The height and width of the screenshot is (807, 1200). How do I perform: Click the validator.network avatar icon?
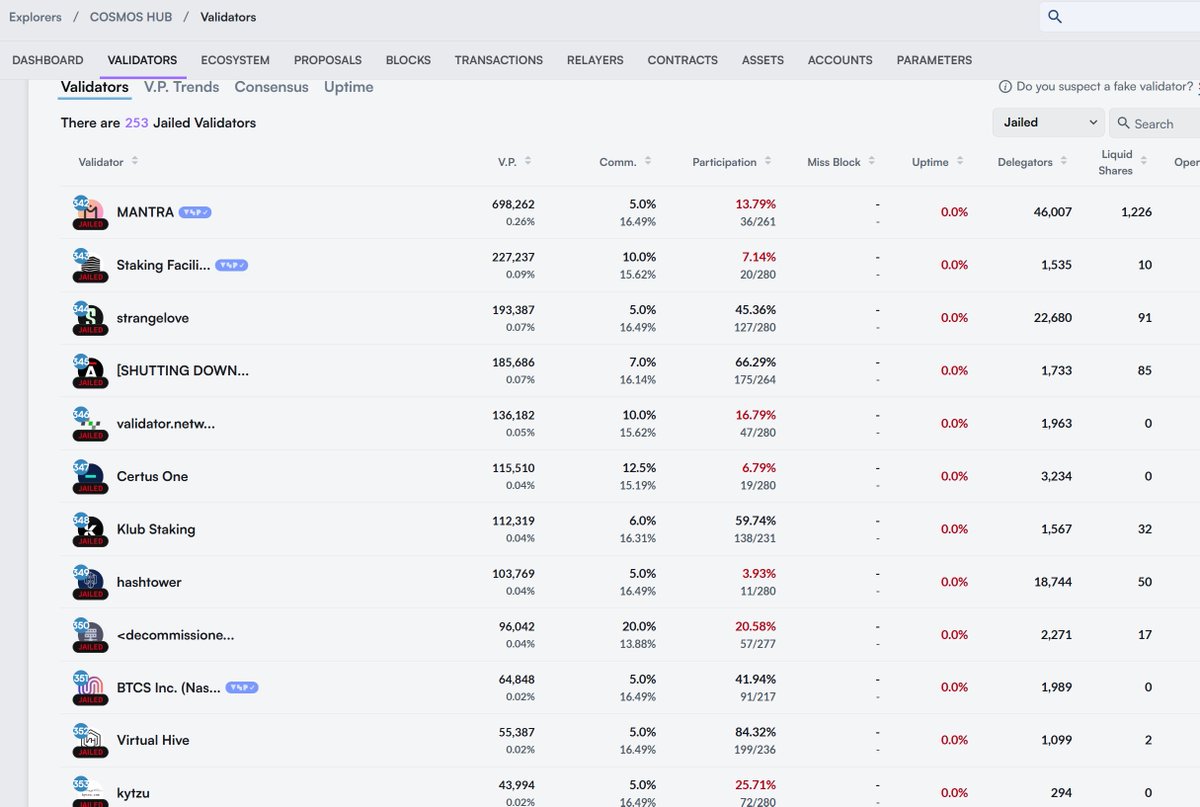coord(90,424)
